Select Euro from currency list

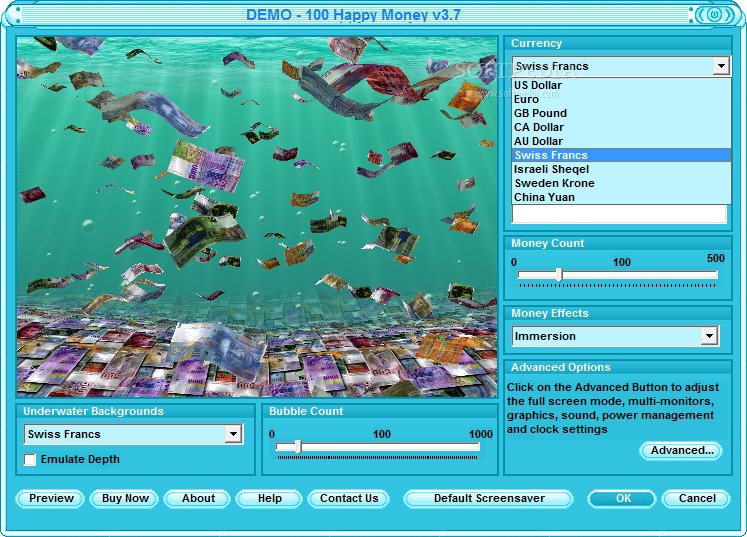[x=621, y=99]
